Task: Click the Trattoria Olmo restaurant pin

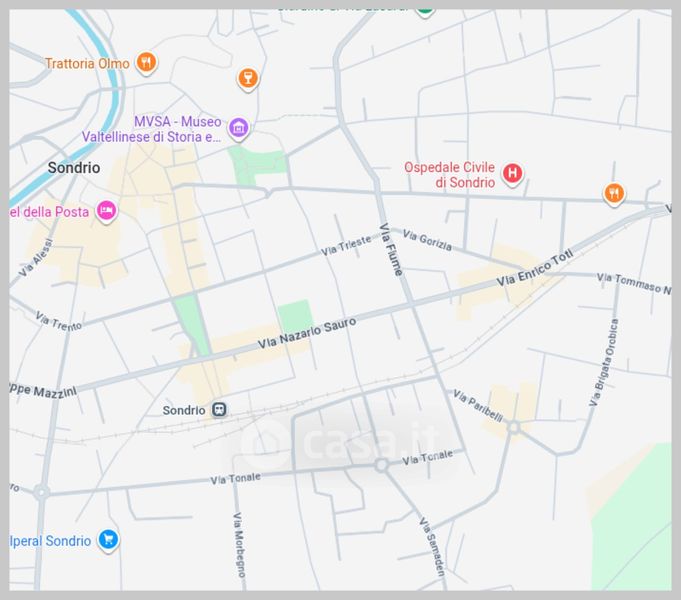Action: (x=146, y=63)
